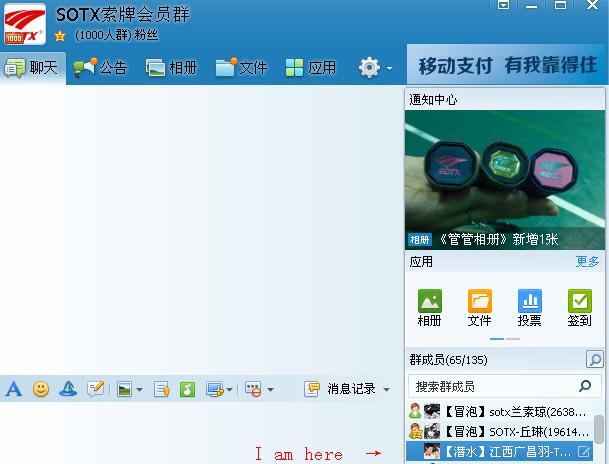This screenshot has height=464, width=609.
Task: Click the gold star group level icon
Action: point(60,36)
